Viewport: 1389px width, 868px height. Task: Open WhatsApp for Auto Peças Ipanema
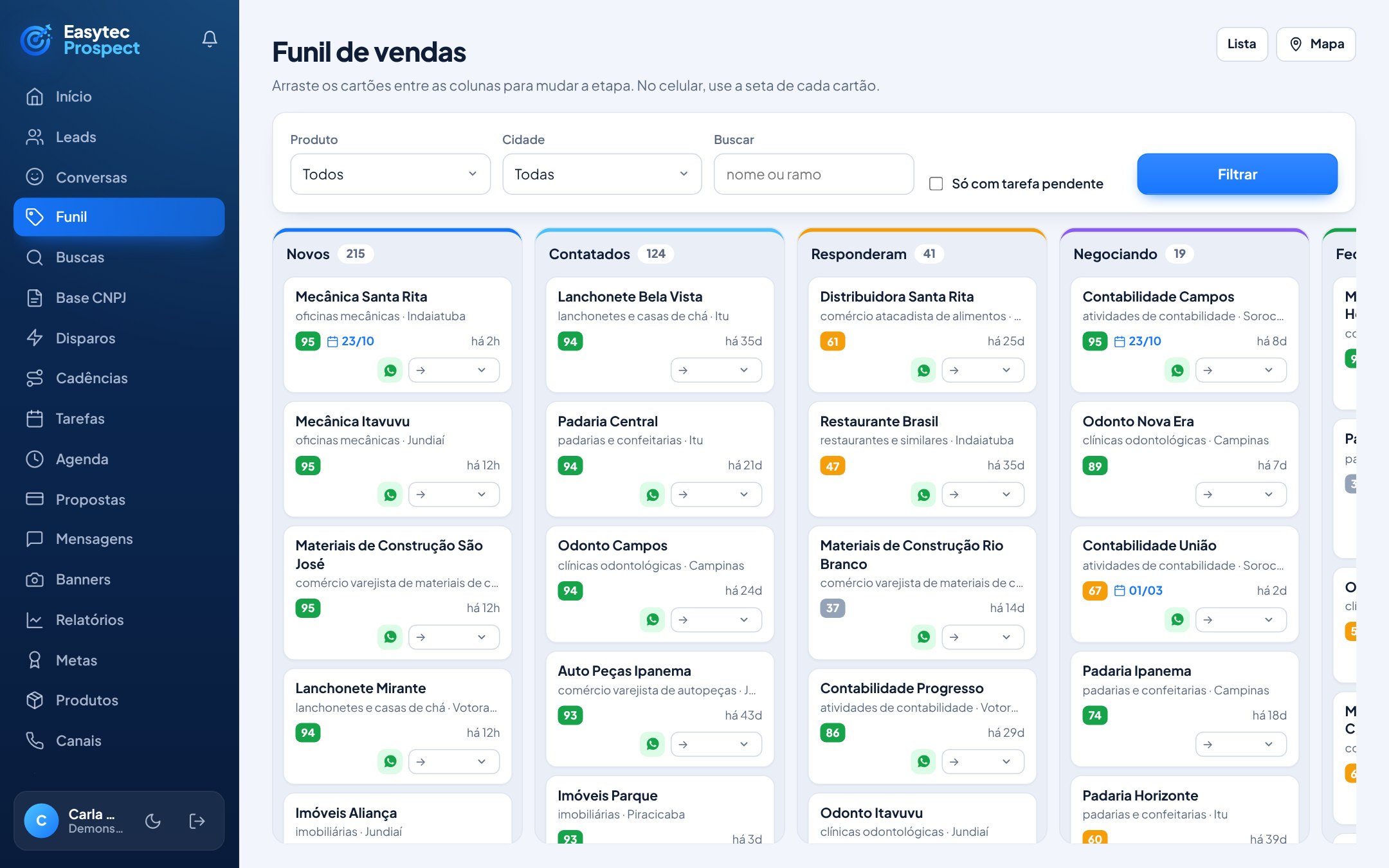click(x=652, y=744)
